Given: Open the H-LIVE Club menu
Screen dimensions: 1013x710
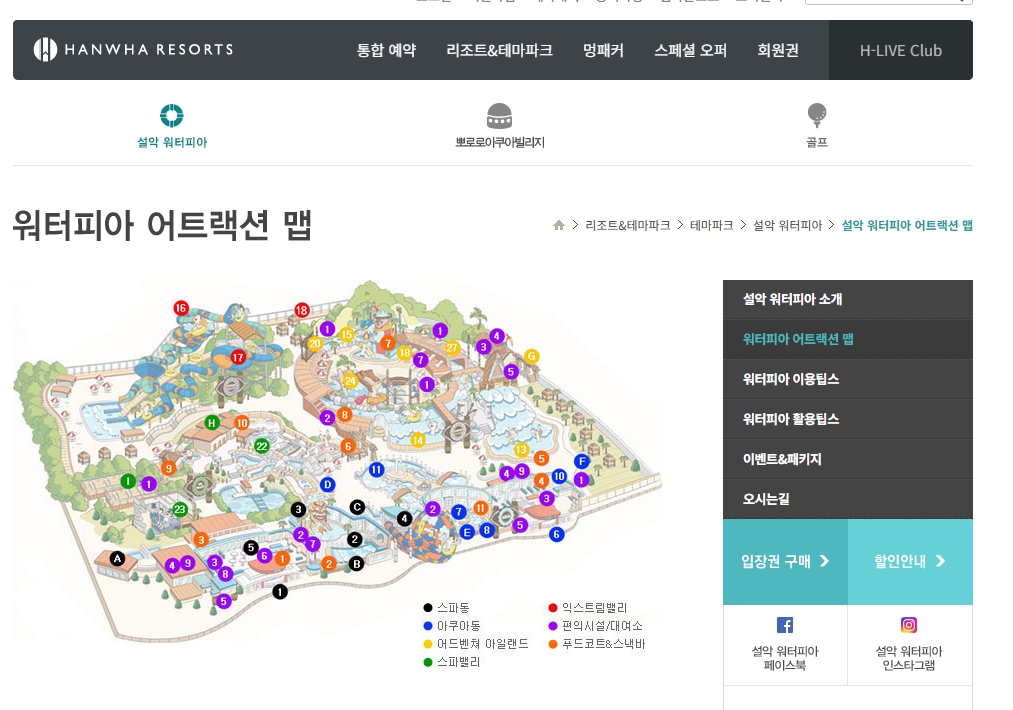Looking at the screenshot, I should point(901,50).
